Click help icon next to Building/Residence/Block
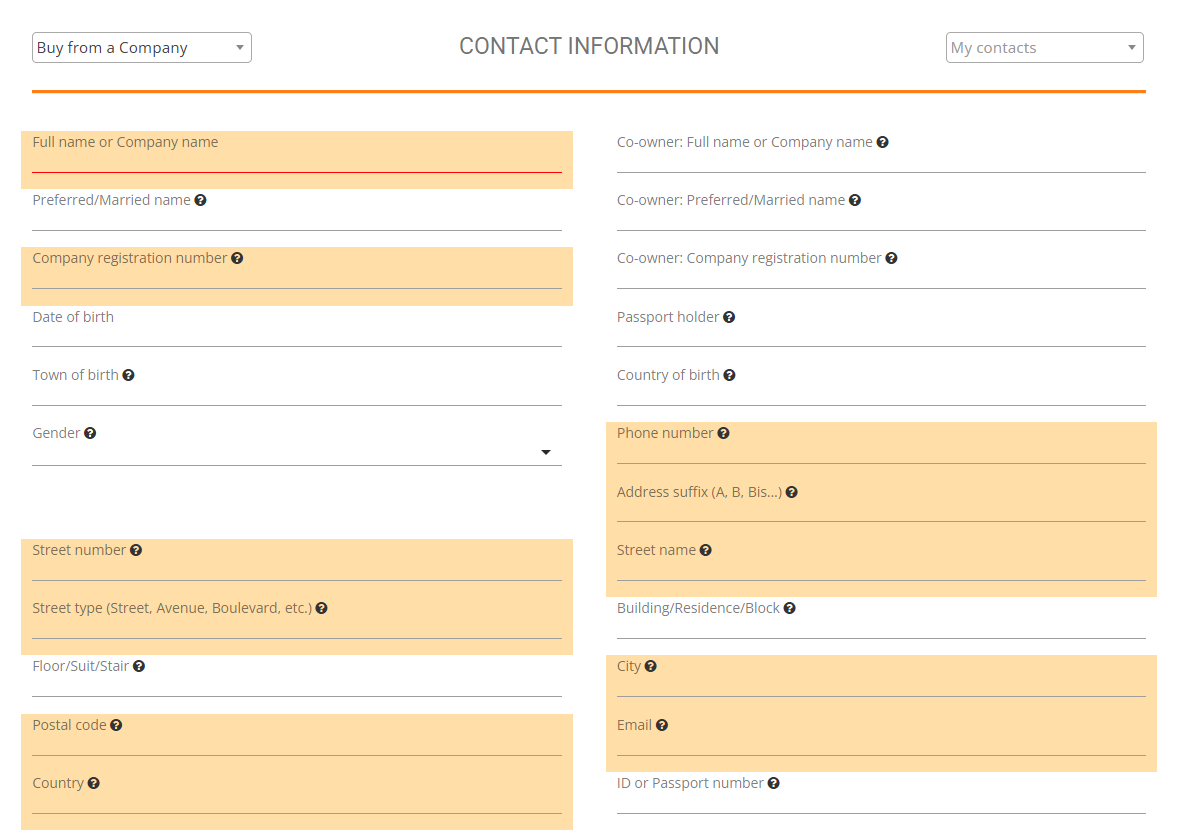 (790, 608)
